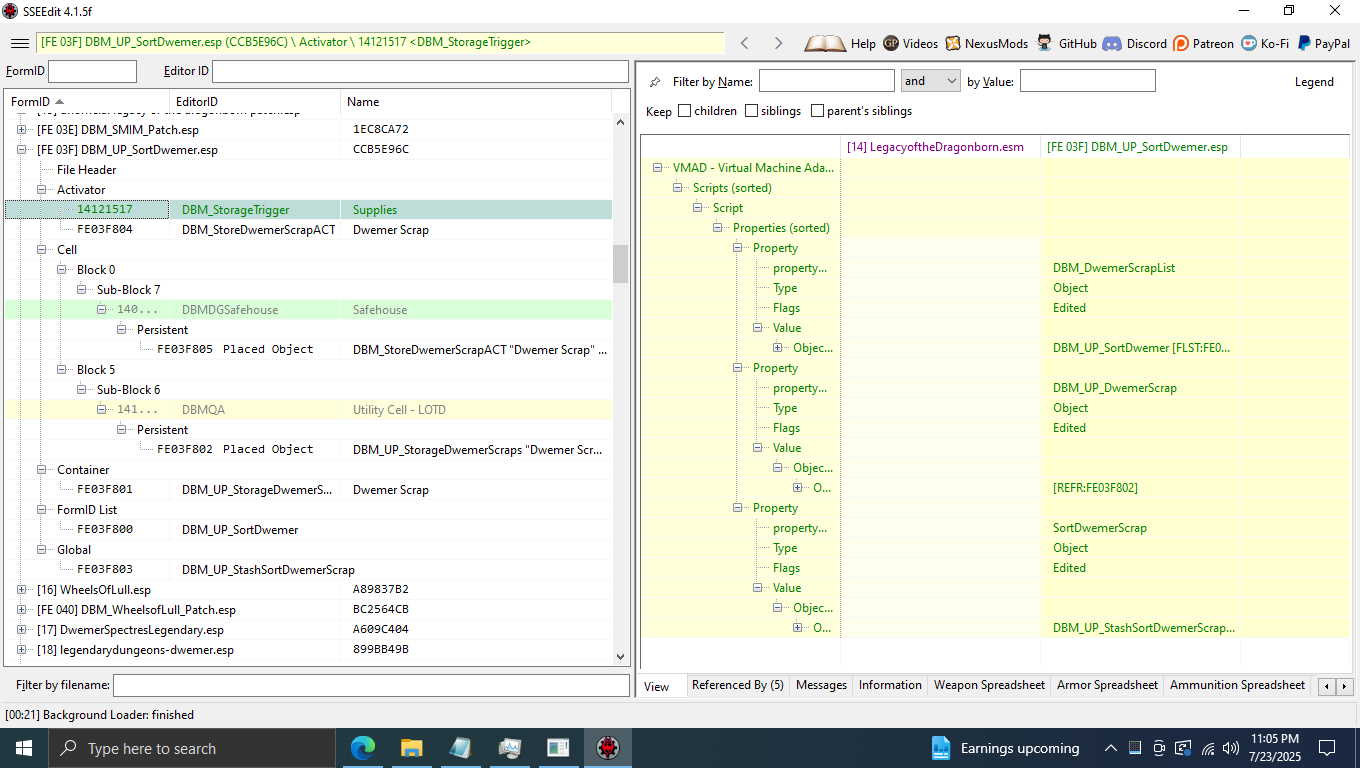Visit NexusMods from the toolbar
This screenshot has height=768, width=1360.
tap(985, 43)
